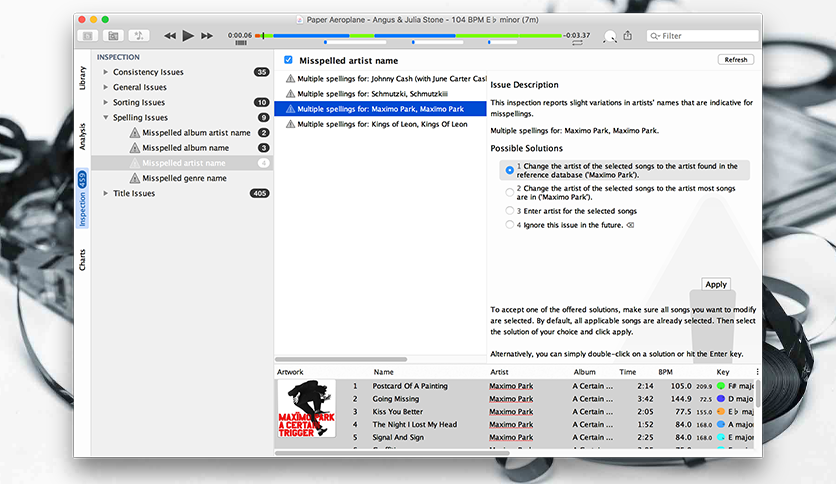
Task: Sort table by Name column header
Action: [x=383, y=372]
